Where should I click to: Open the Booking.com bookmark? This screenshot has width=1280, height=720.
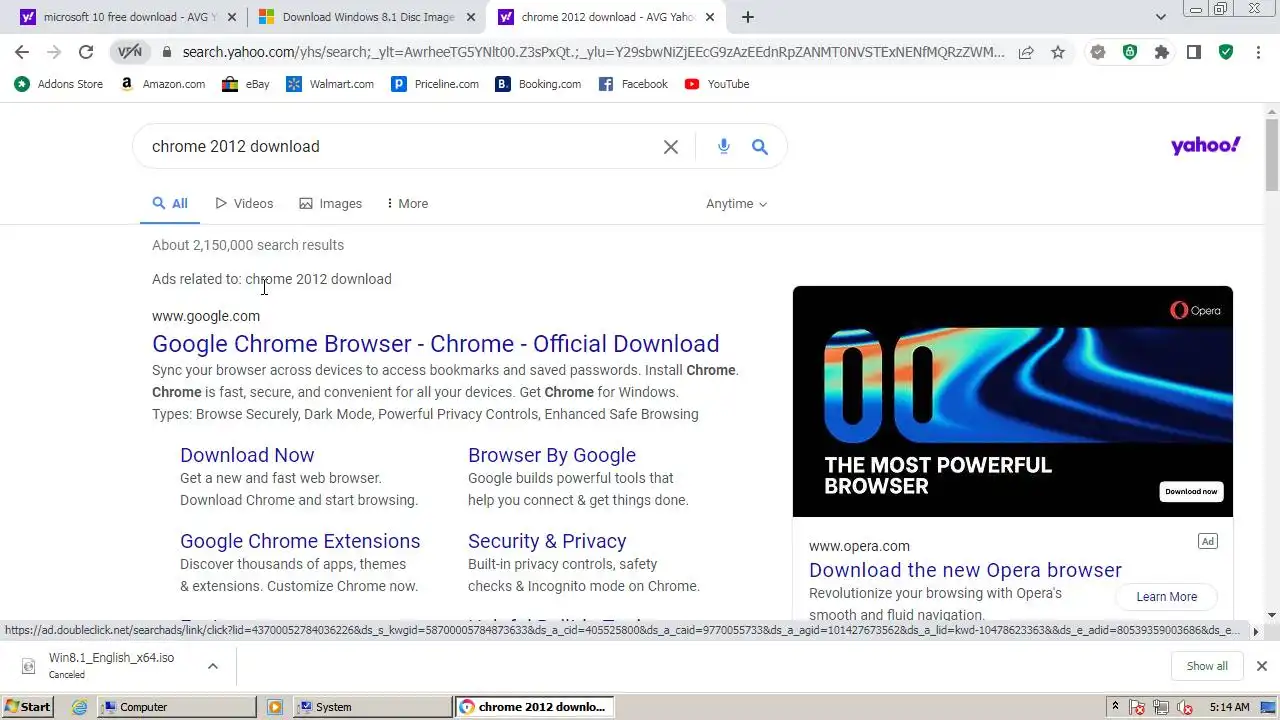pyautogui.click(x=538, y=84)
